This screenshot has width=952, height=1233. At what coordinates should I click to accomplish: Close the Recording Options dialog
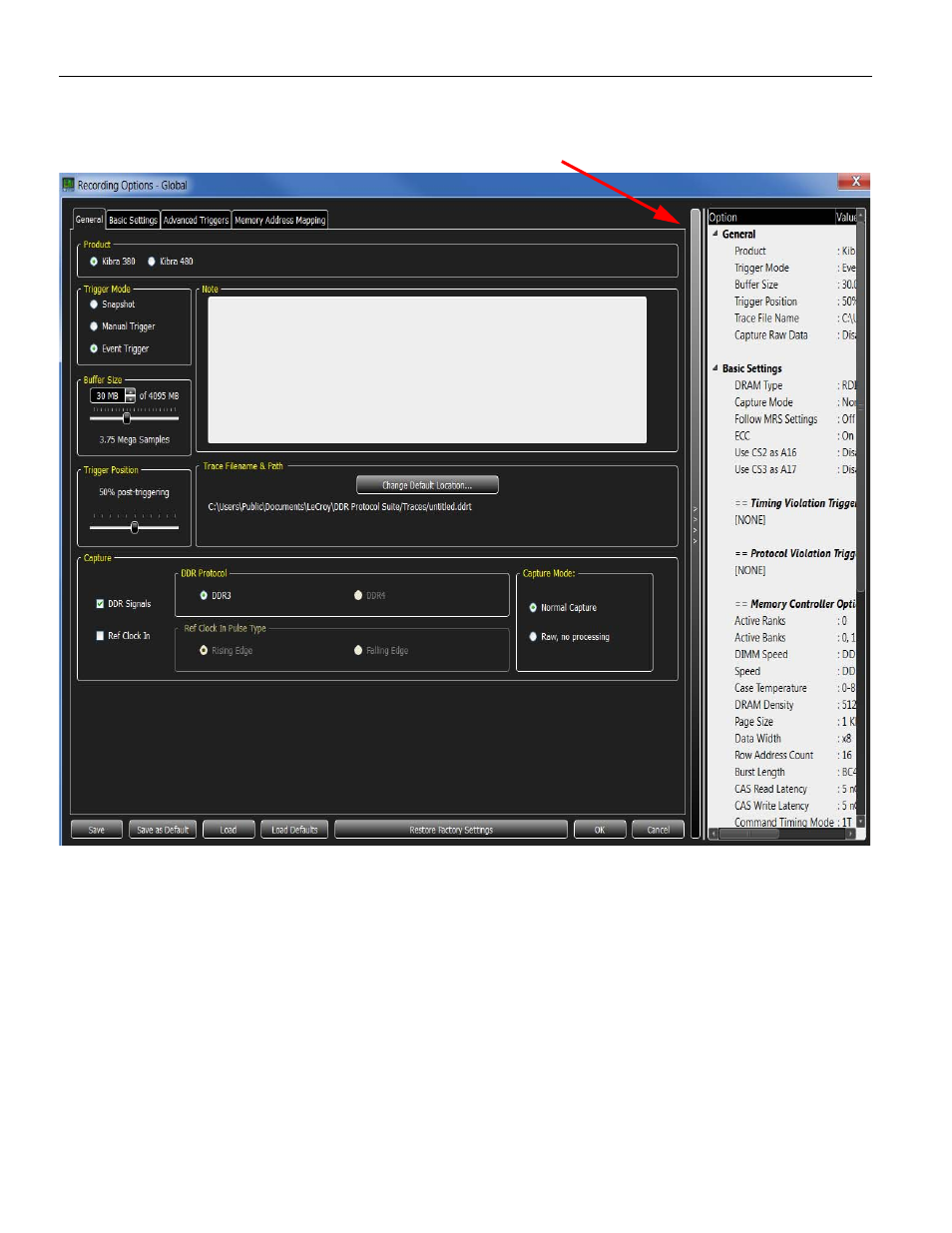(x=854, y=182)
